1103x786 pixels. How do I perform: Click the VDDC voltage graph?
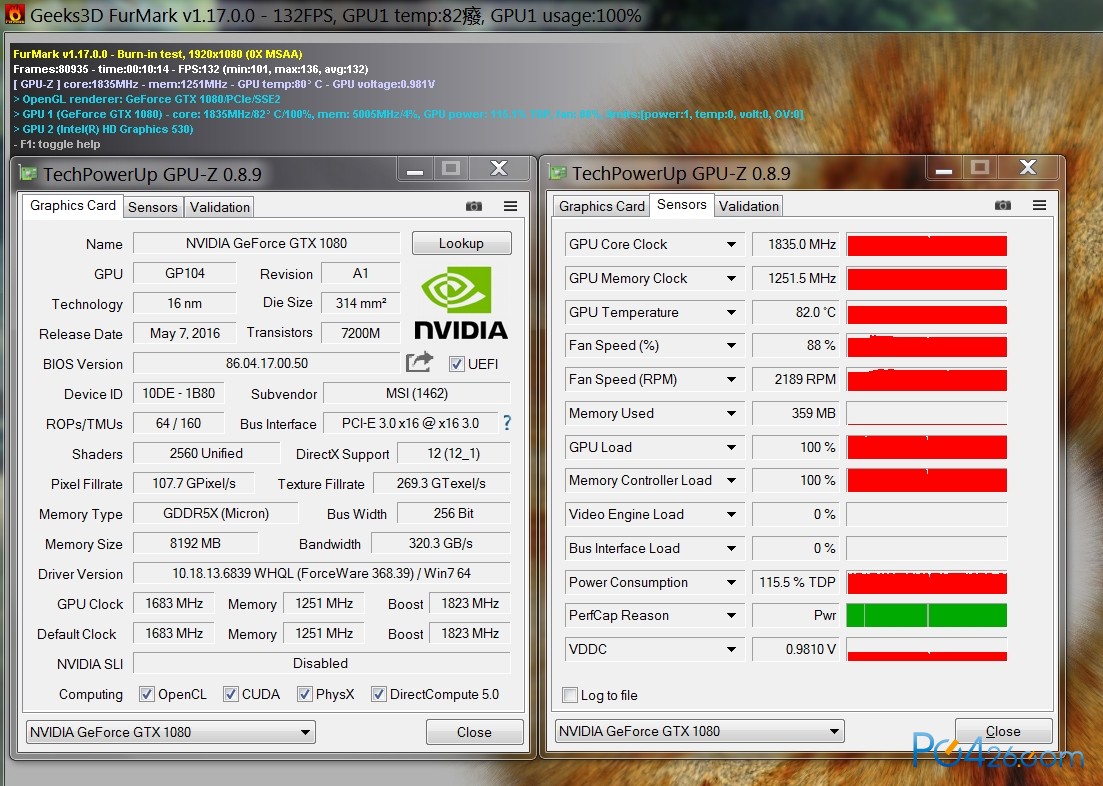[926, 649]
